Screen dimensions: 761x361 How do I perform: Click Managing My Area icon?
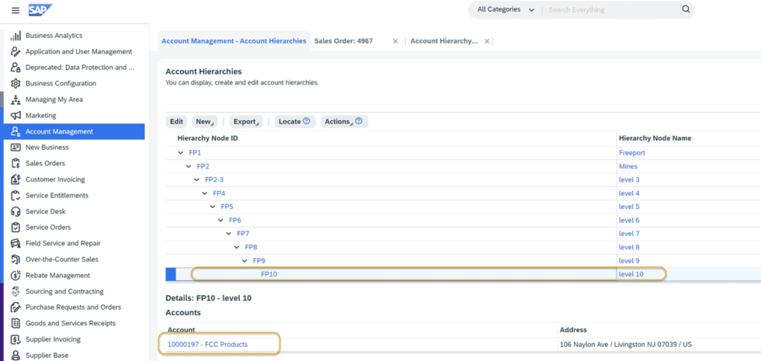pos(16,99)
